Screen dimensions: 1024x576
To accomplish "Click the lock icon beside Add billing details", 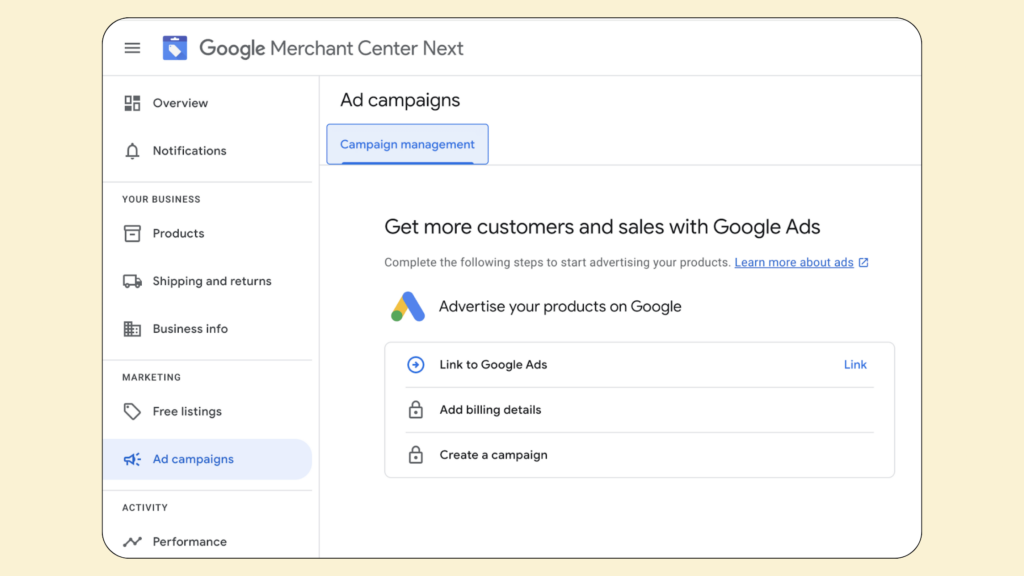I will [x=415, y=409].
